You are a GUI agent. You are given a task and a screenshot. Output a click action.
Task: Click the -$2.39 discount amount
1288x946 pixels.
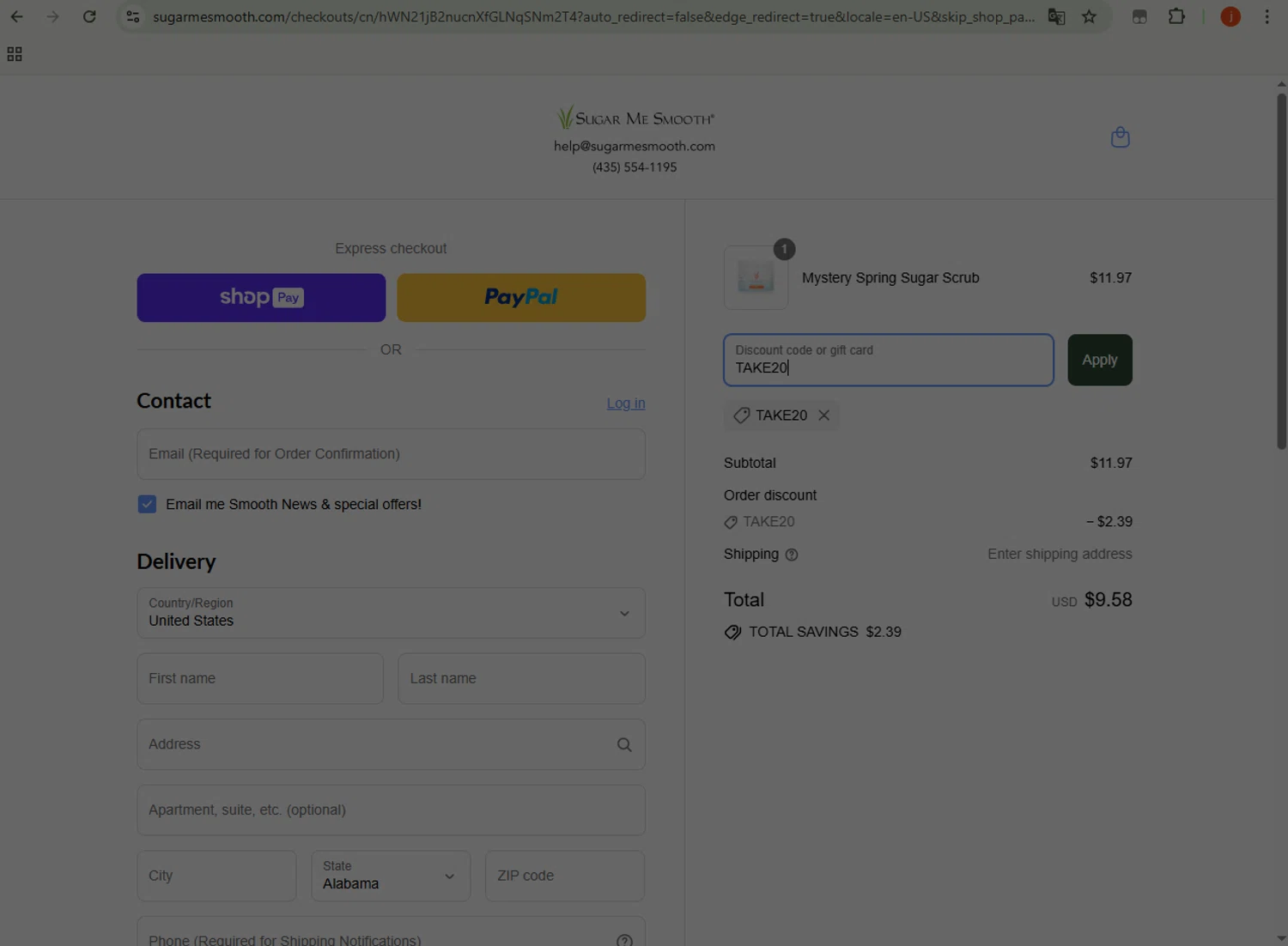(1109, 522)
